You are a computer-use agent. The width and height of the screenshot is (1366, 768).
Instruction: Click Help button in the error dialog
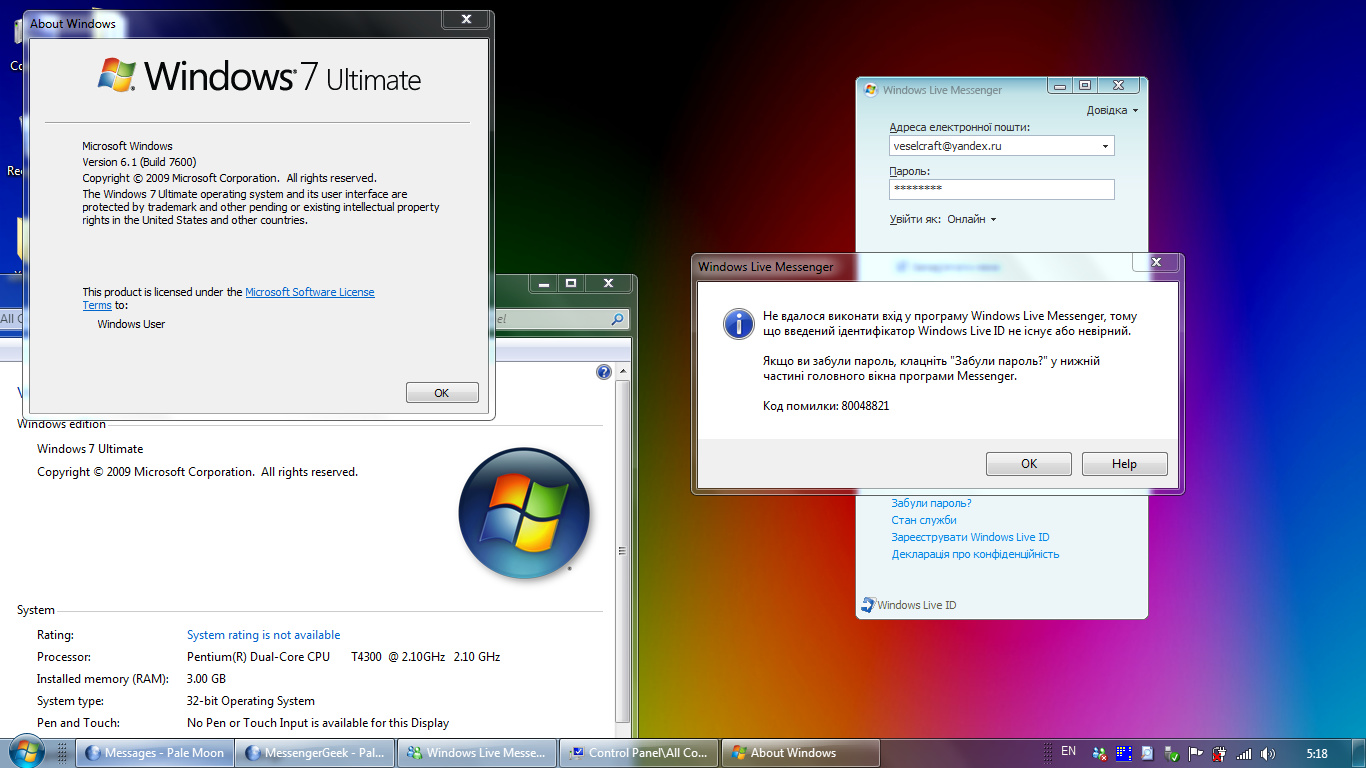tap(1124, 464)
